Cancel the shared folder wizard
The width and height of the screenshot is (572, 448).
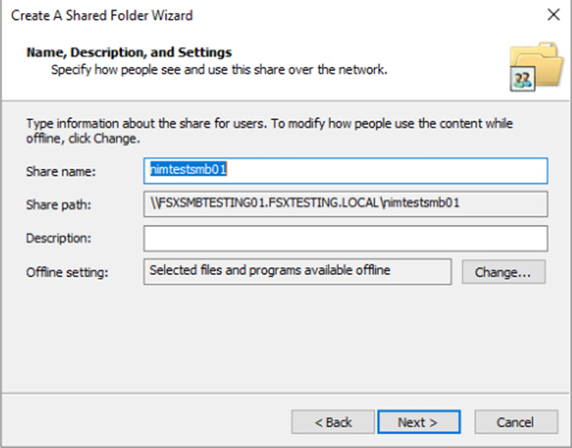tap(516, 422)
